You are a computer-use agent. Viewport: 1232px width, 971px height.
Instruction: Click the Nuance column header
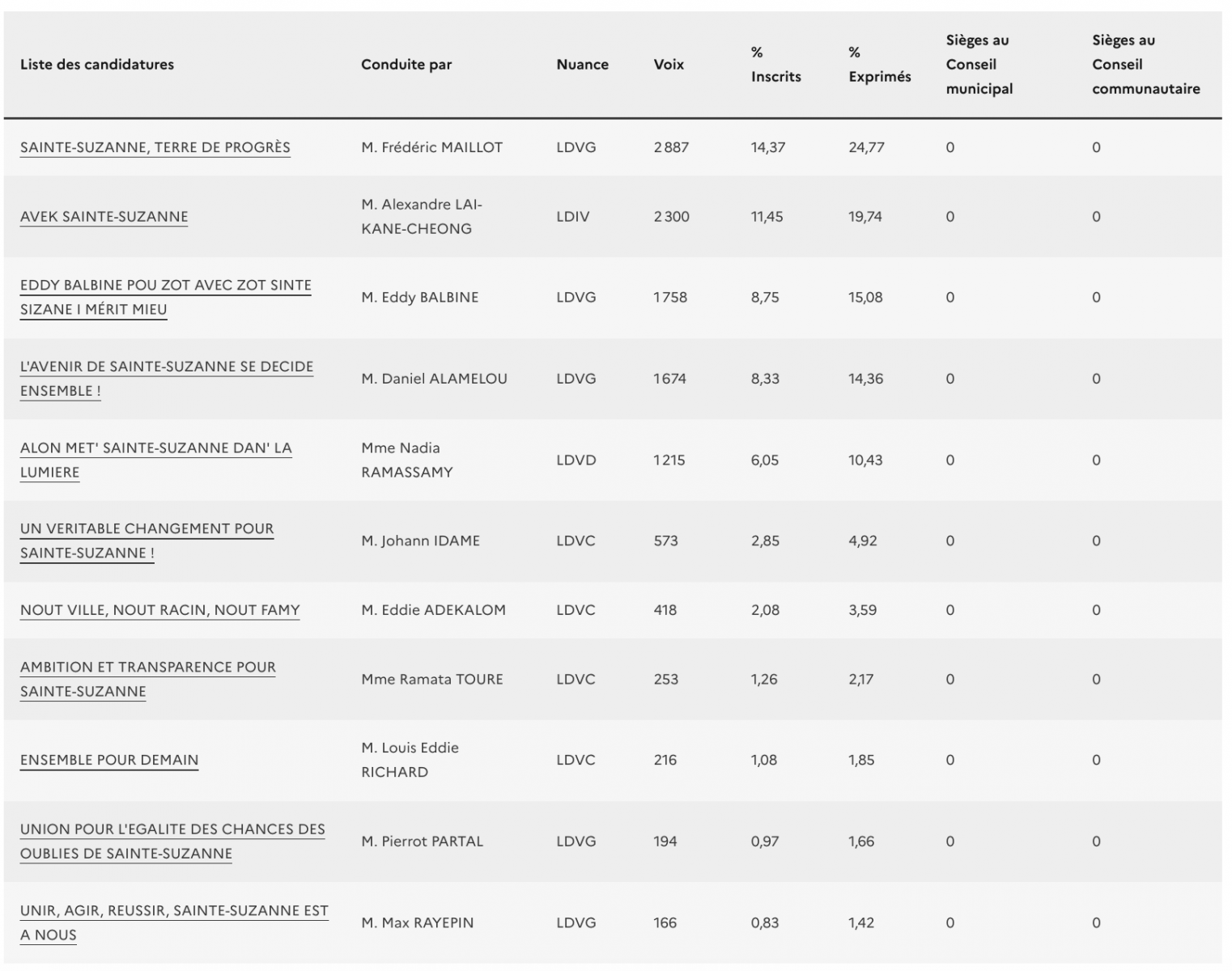(x=582, y=65)
